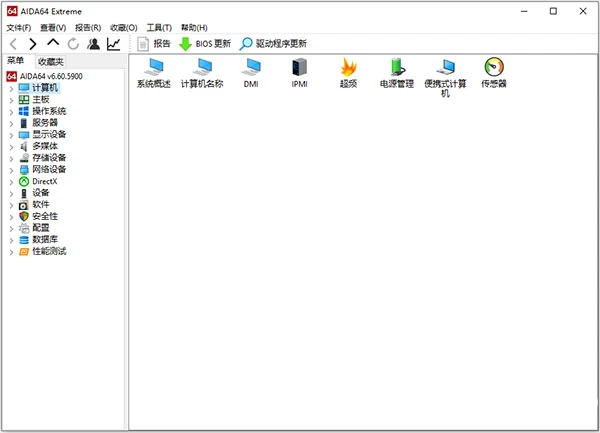Image resolution: width=600 pixels, height=433 pixels.
Task: Expand the 操作系统 tree node arrow
Action: [x=11, y=112]
